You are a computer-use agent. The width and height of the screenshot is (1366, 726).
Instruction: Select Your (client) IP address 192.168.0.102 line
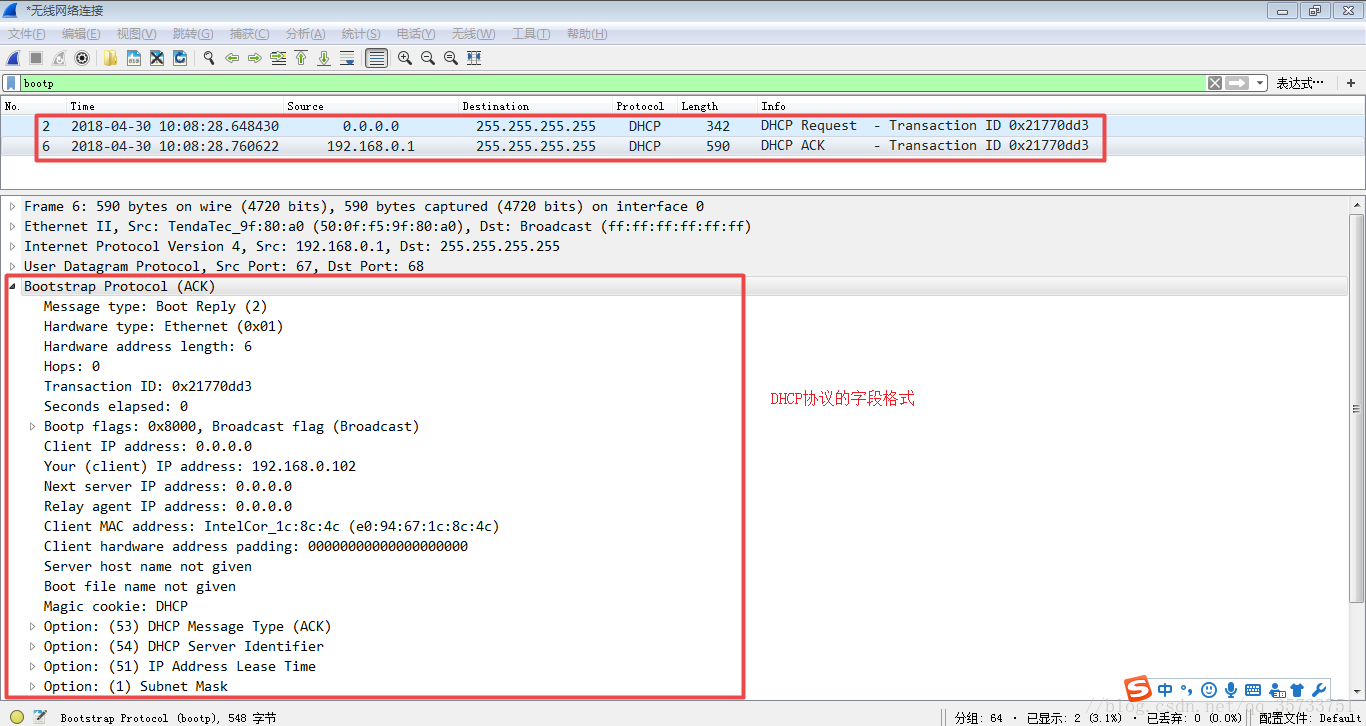coord(200,466)
